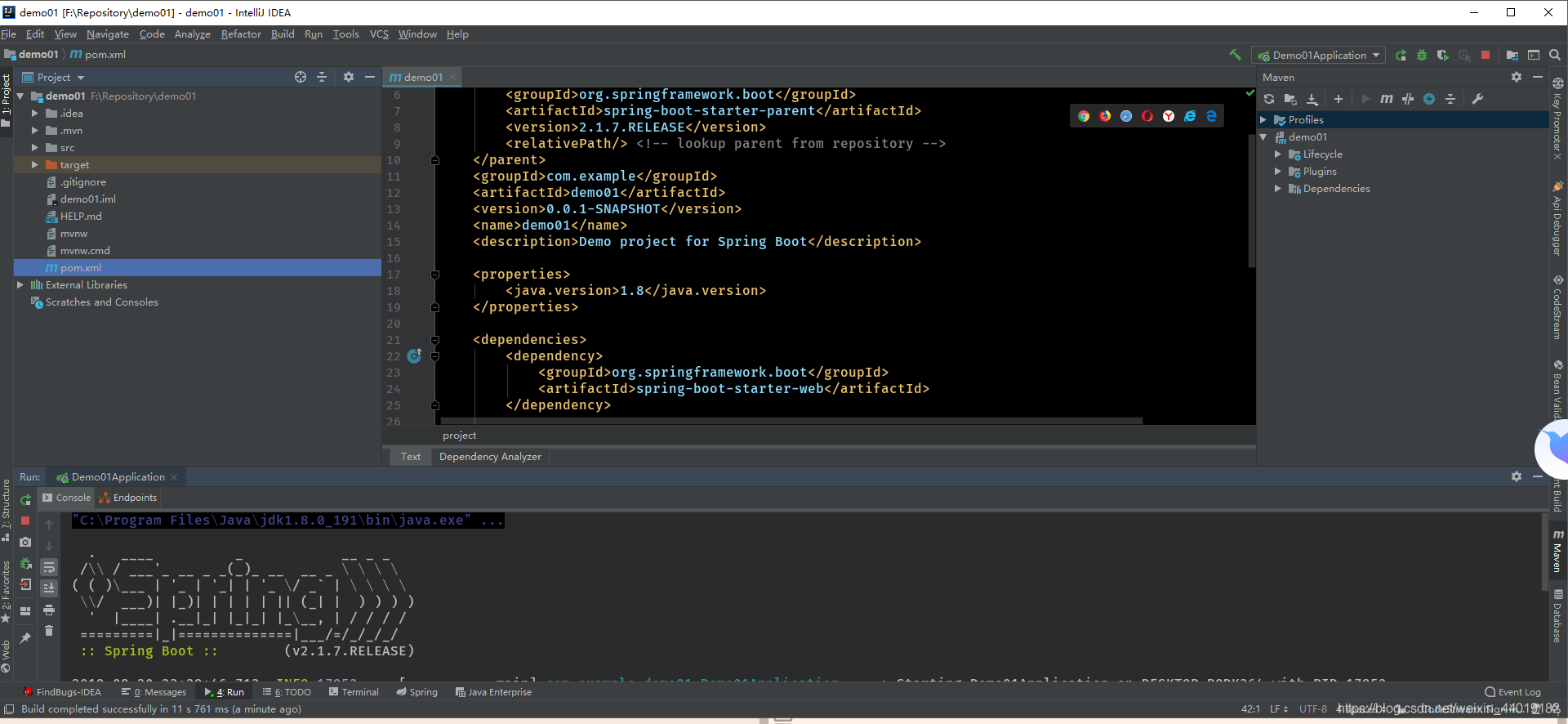Open Project Structure dialog icon
The image size is (1568, 724).
(1512, 56)
